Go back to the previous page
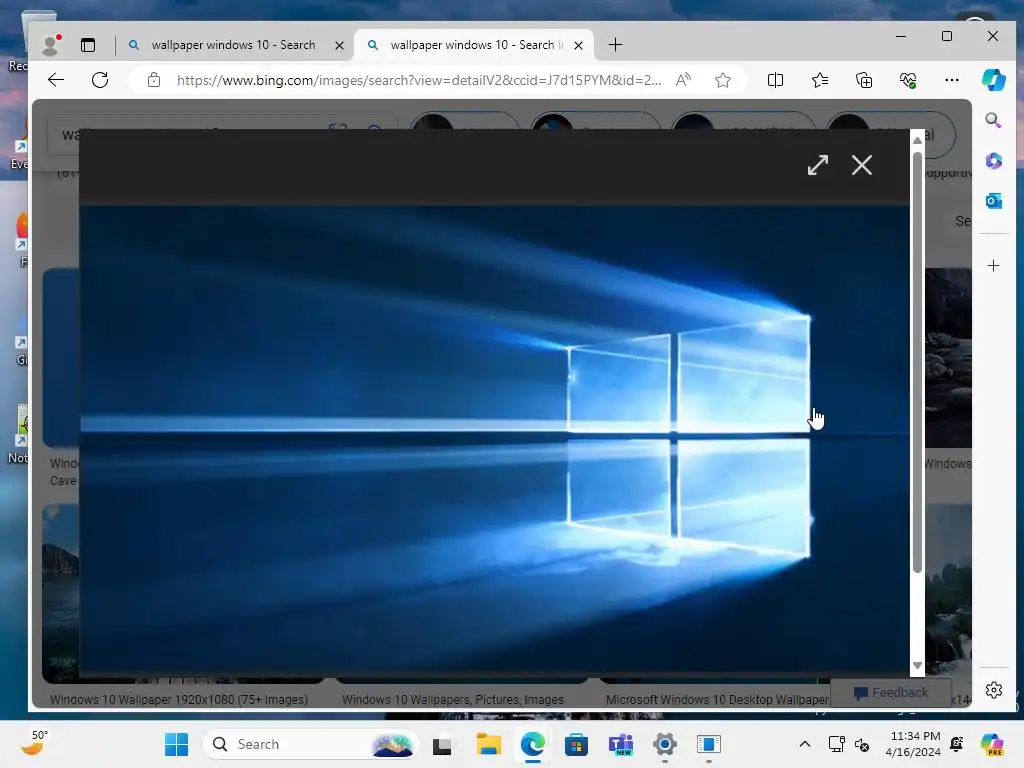Screen dimensions: 1024x768 [56, 80]
